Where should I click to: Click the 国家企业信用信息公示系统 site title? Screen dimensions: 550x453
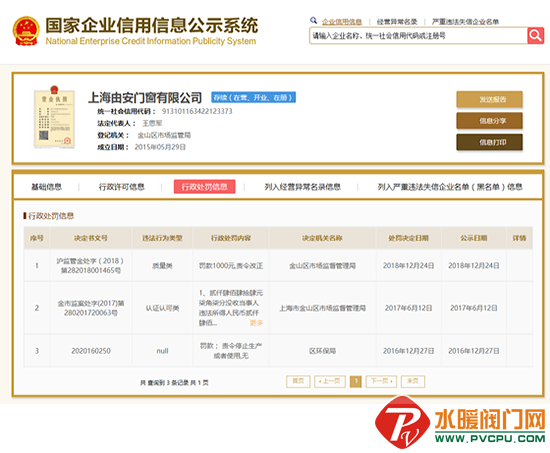[152, 25]
